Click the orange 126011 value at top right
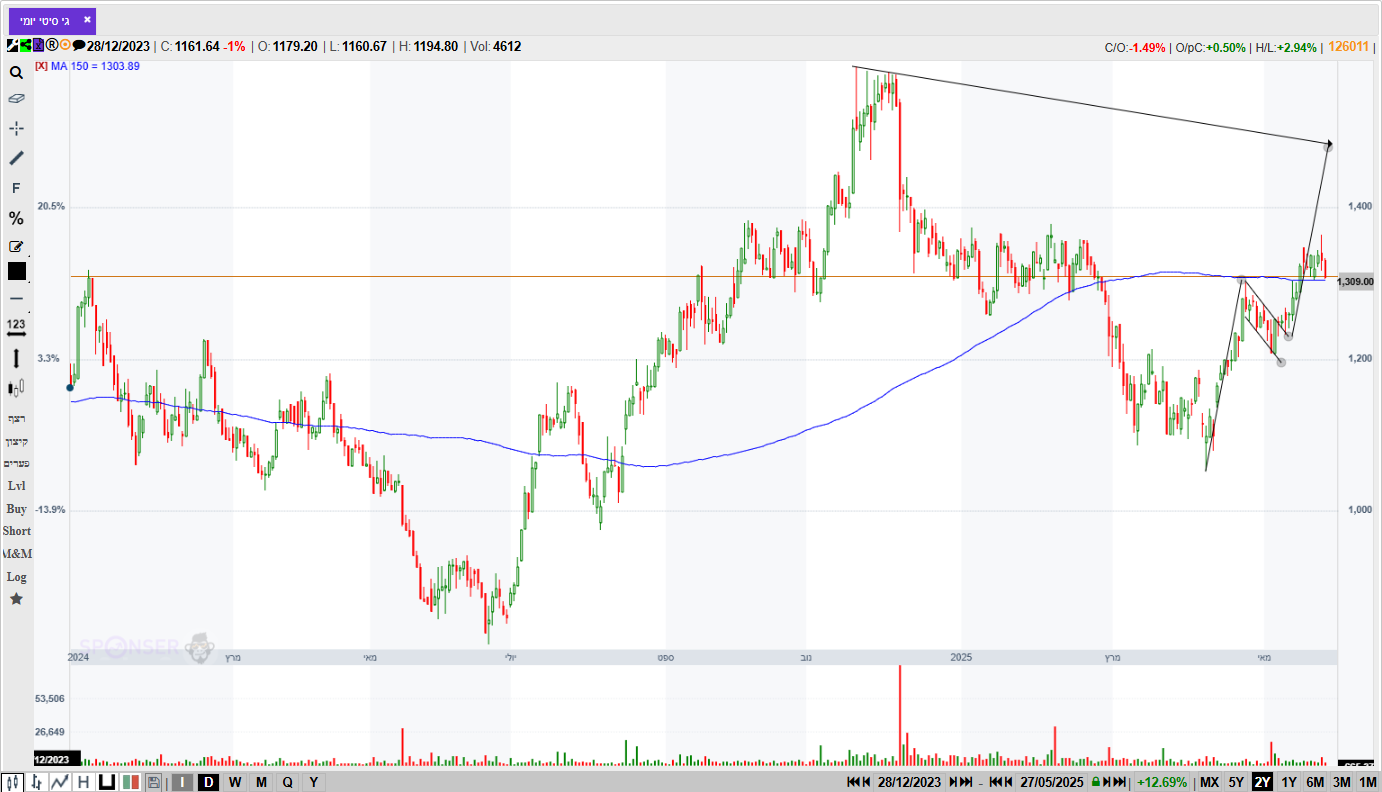Viewport: 1382px width, 792px height. click(1348, 47)
